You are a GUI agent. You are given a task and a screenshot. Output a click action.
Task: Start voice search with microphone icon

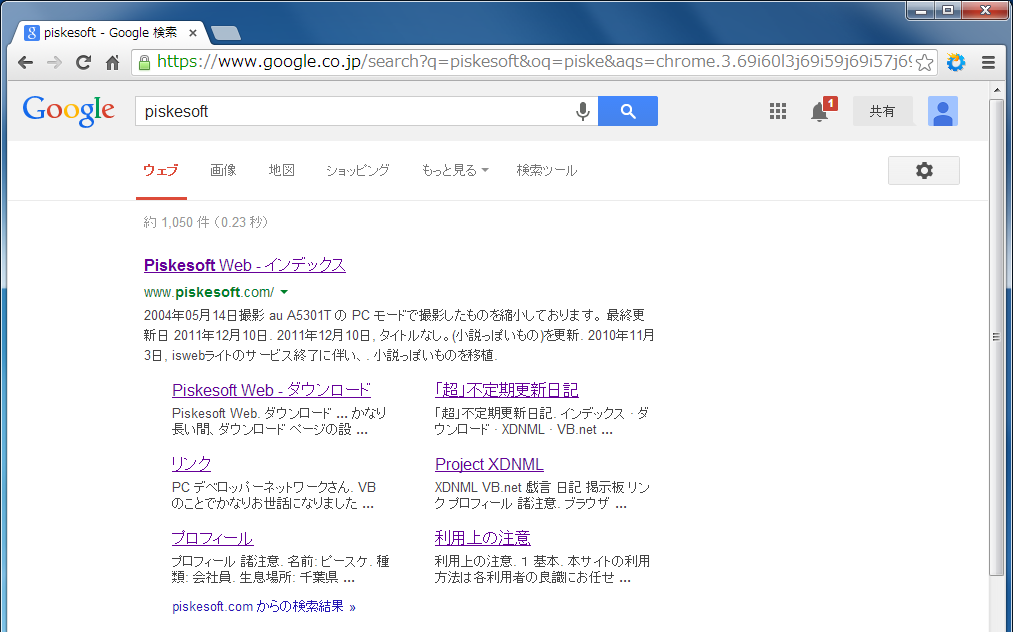click(x=583, y=111)
